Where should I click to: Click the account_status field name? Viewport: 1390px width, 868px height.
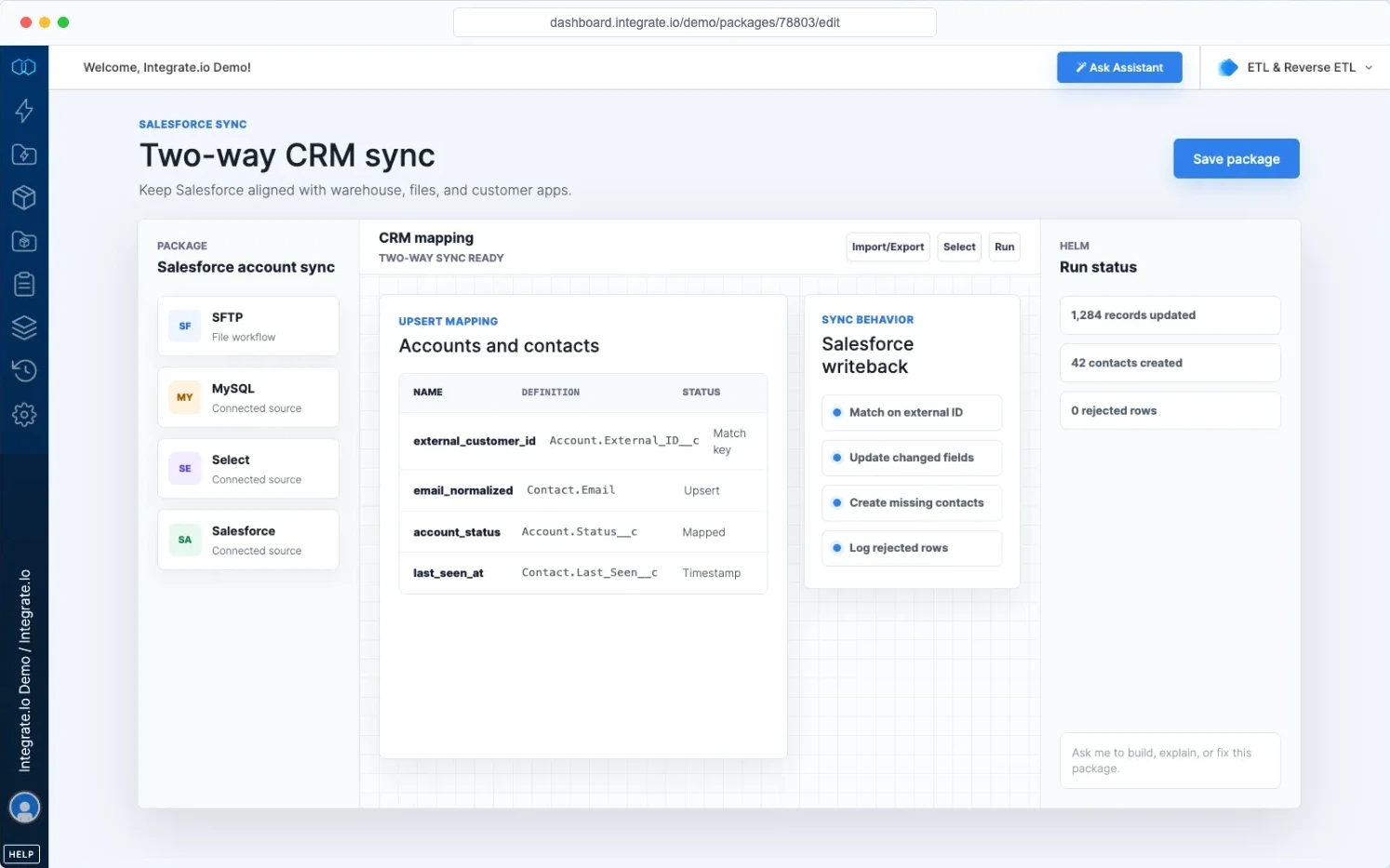[457, 532]
